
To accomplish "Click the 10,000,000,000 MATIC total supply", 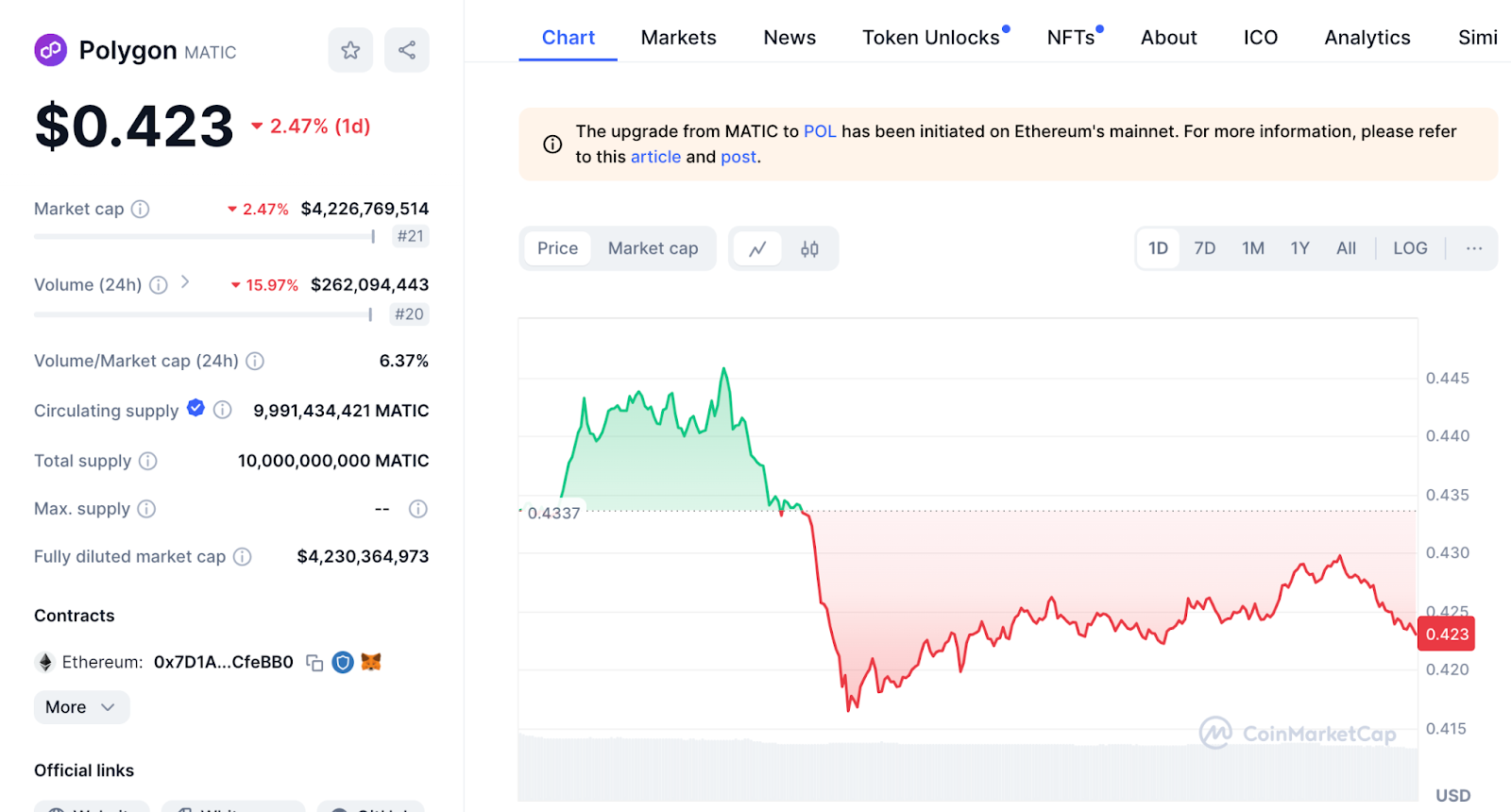I will 333,461.
